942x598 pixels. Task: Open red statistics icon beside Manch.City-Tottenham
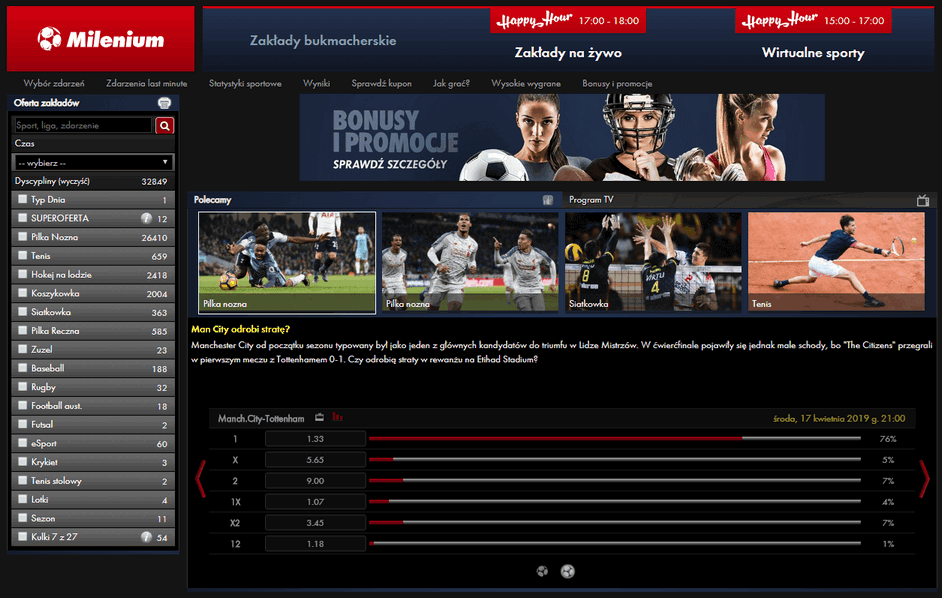point(338,417)
